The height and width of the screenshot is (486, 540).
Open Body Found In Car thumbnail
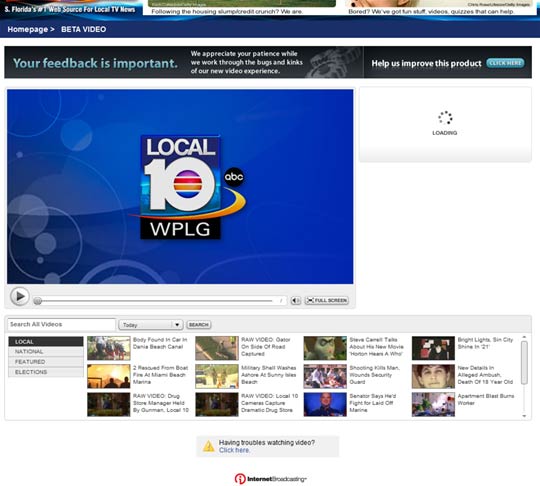point(109,348)
